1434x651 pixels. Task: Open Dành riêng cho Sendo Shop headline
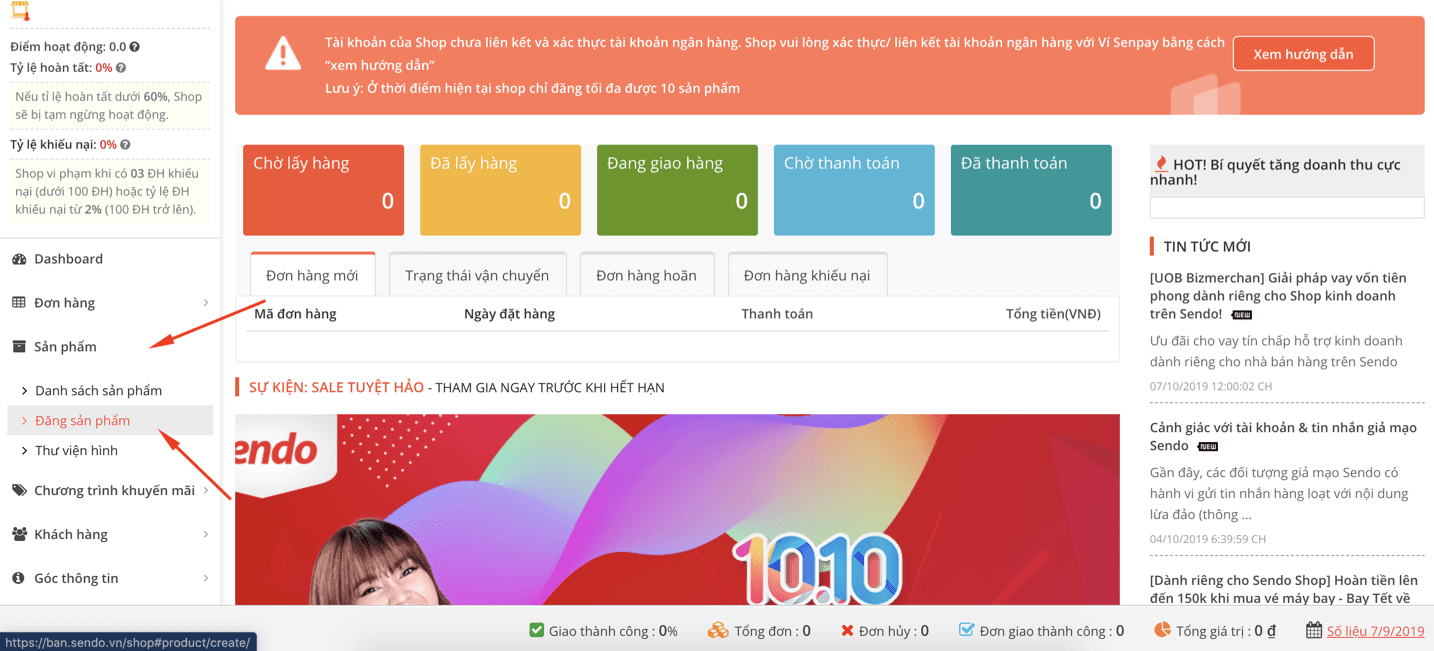coord(1284,589)
